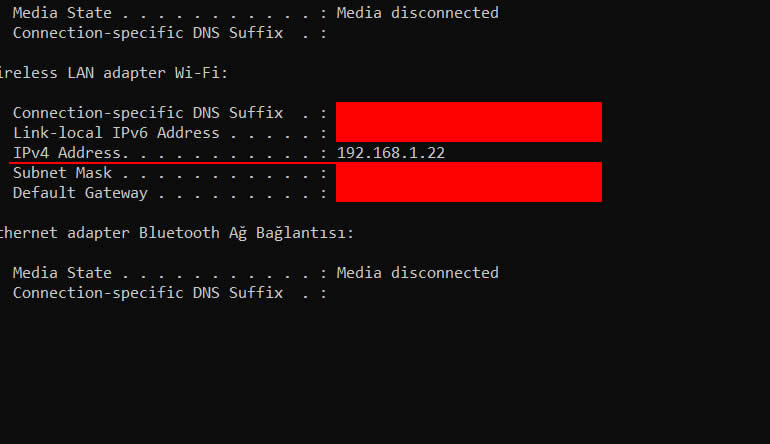Click the IPv4 address value 192.168.1.22

[x=391, y=153]
